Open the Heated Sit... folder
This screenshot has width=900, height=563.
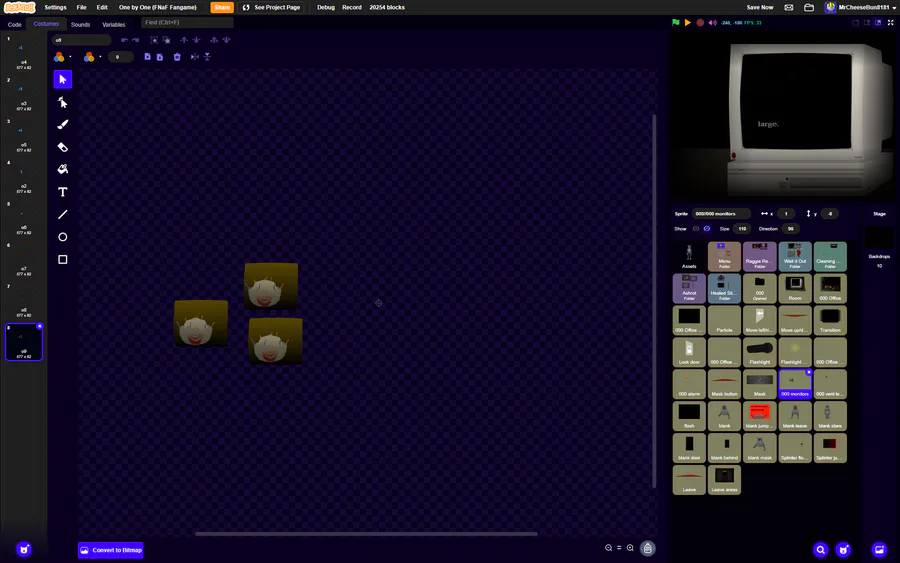coord(724,288)
